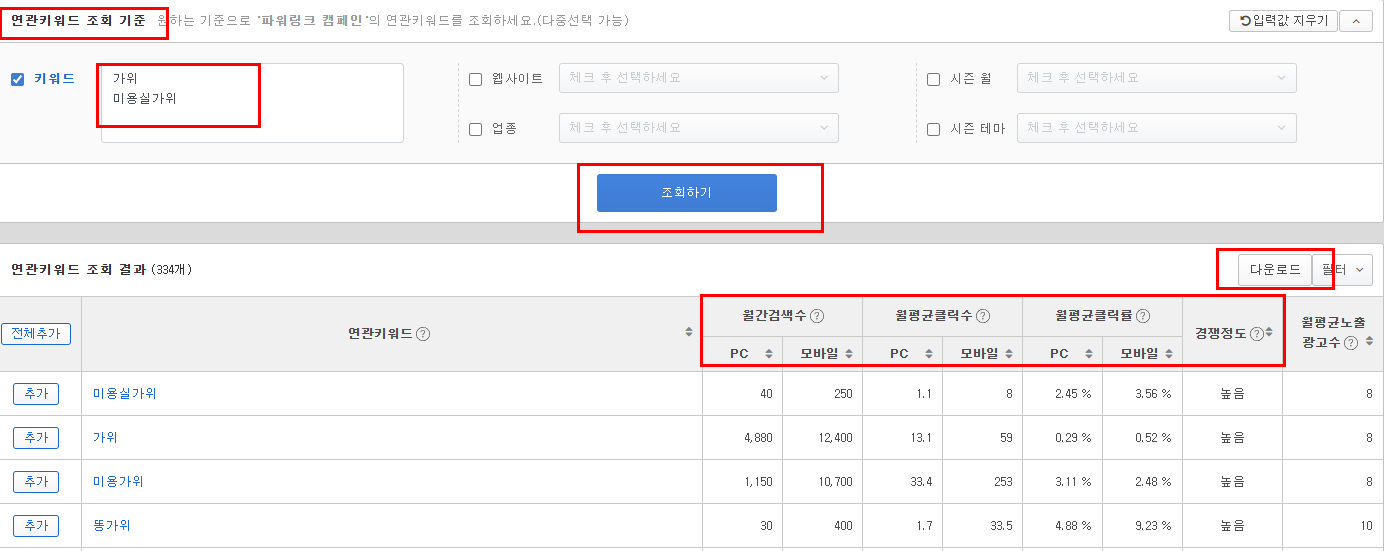Enable the 웹사이트 checkbox
This screenshot has height=551, width=1384.
[x=476, y=79]
